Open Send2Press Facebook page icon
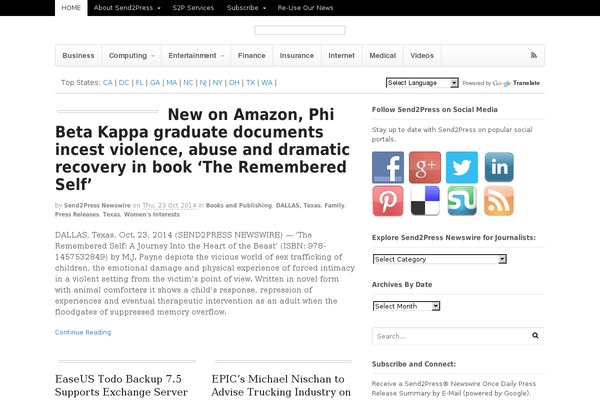The height and width of the screenshot is (400, 600). [388, 167]
